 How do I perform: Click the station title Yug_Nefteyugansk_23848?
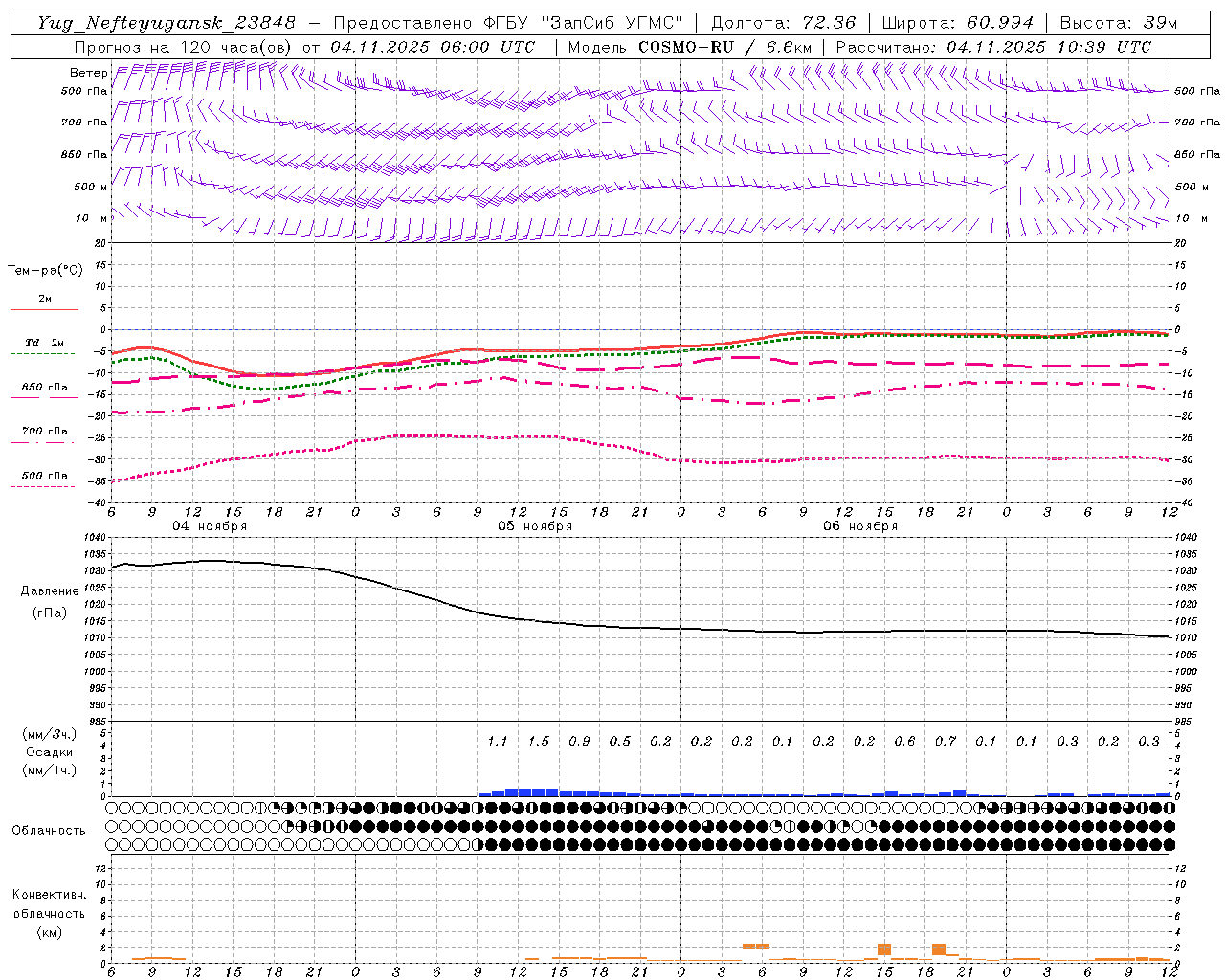[x=167, y=23]
